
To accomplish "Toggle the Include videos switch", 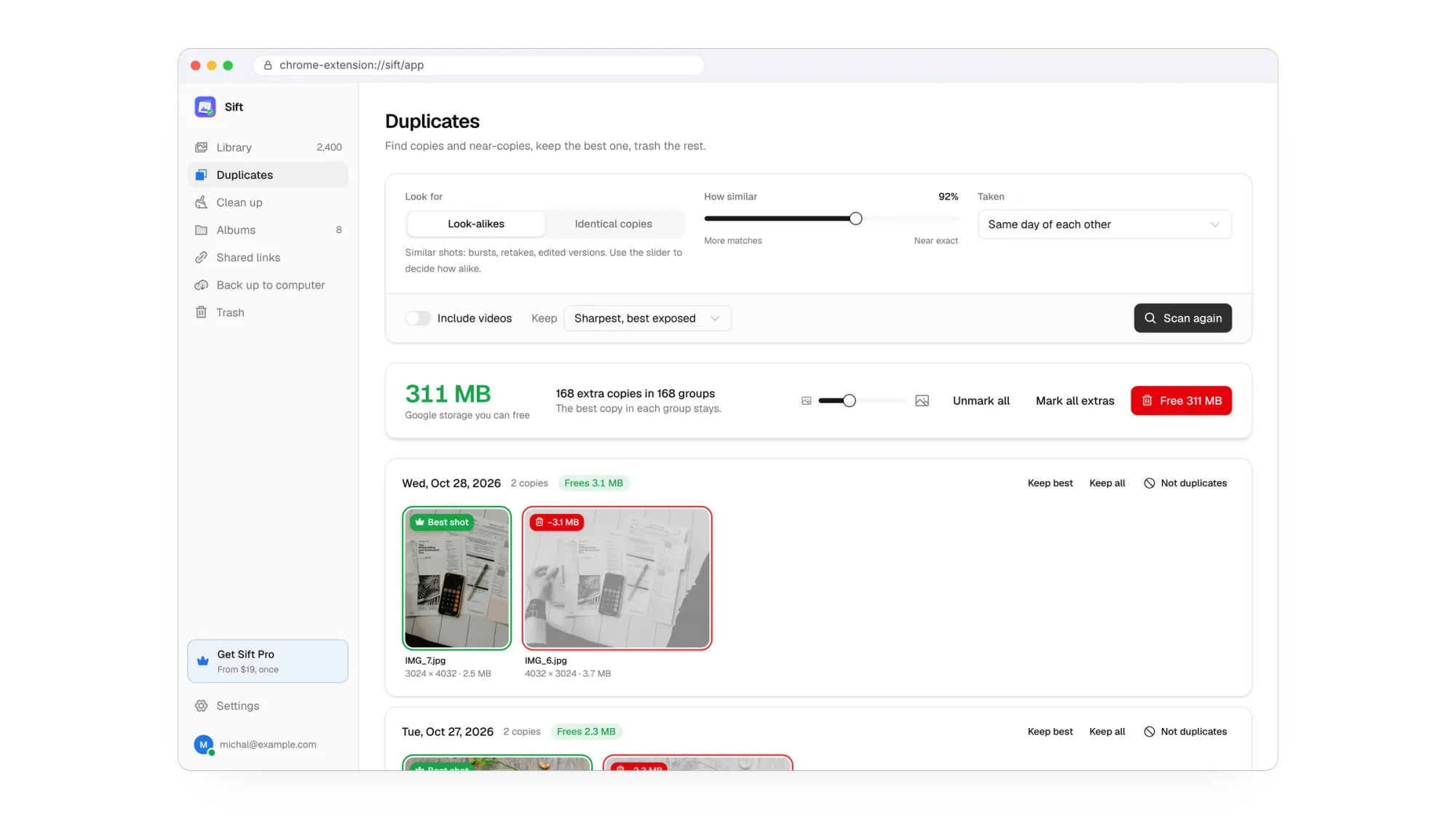I will coord(418,319).
